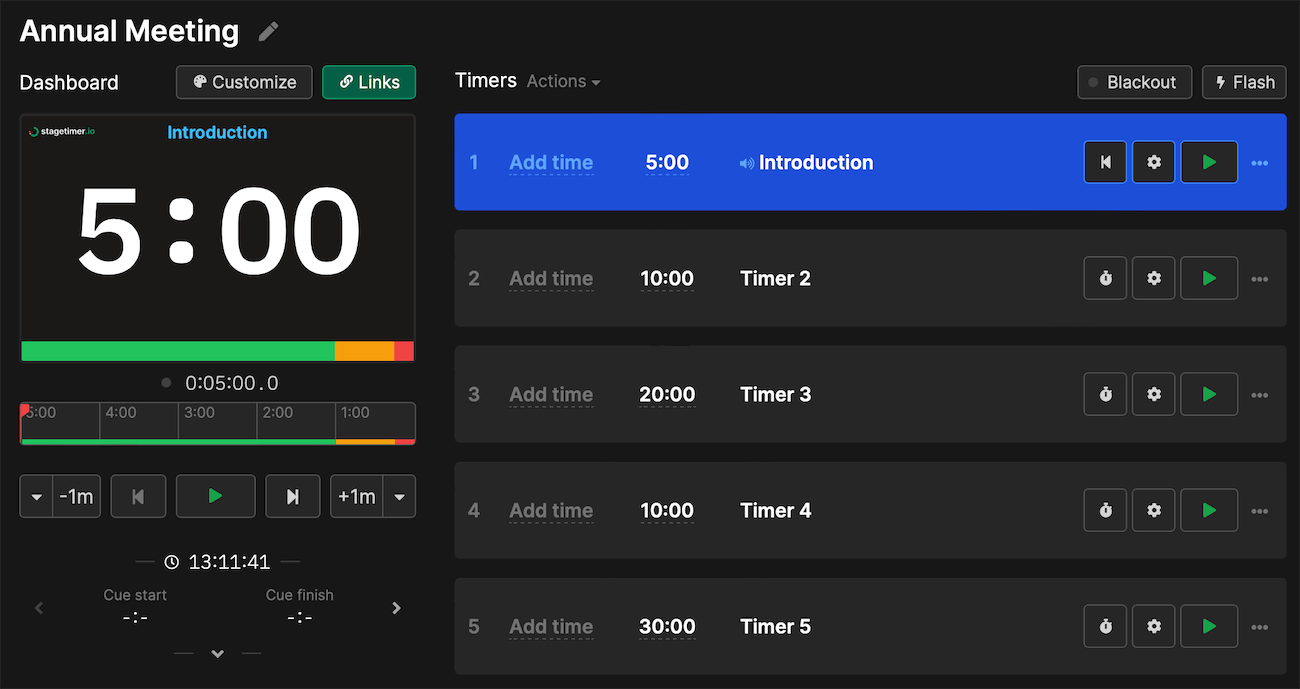This screenshot has height=689, width=1300.
Task: Trigger the Flash button
Action: [1243, 82]
